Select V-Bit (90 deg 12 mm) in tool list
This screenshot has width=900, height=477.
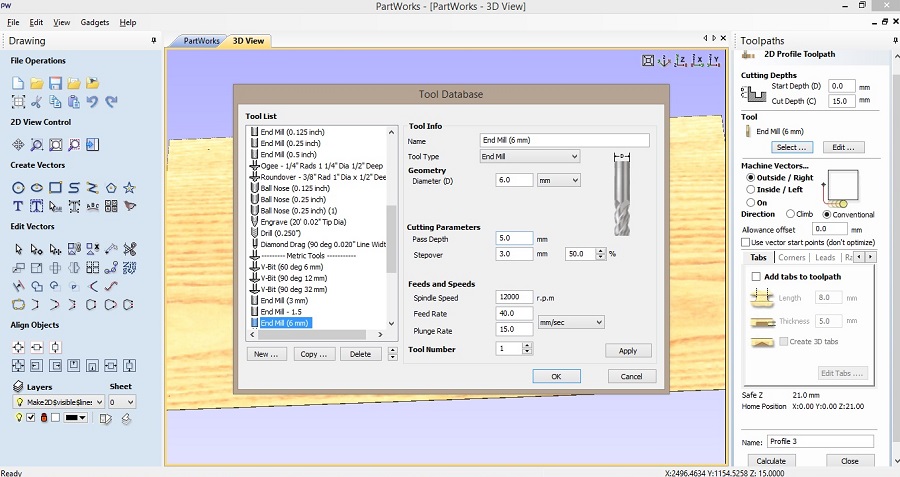tap(294, 278)
